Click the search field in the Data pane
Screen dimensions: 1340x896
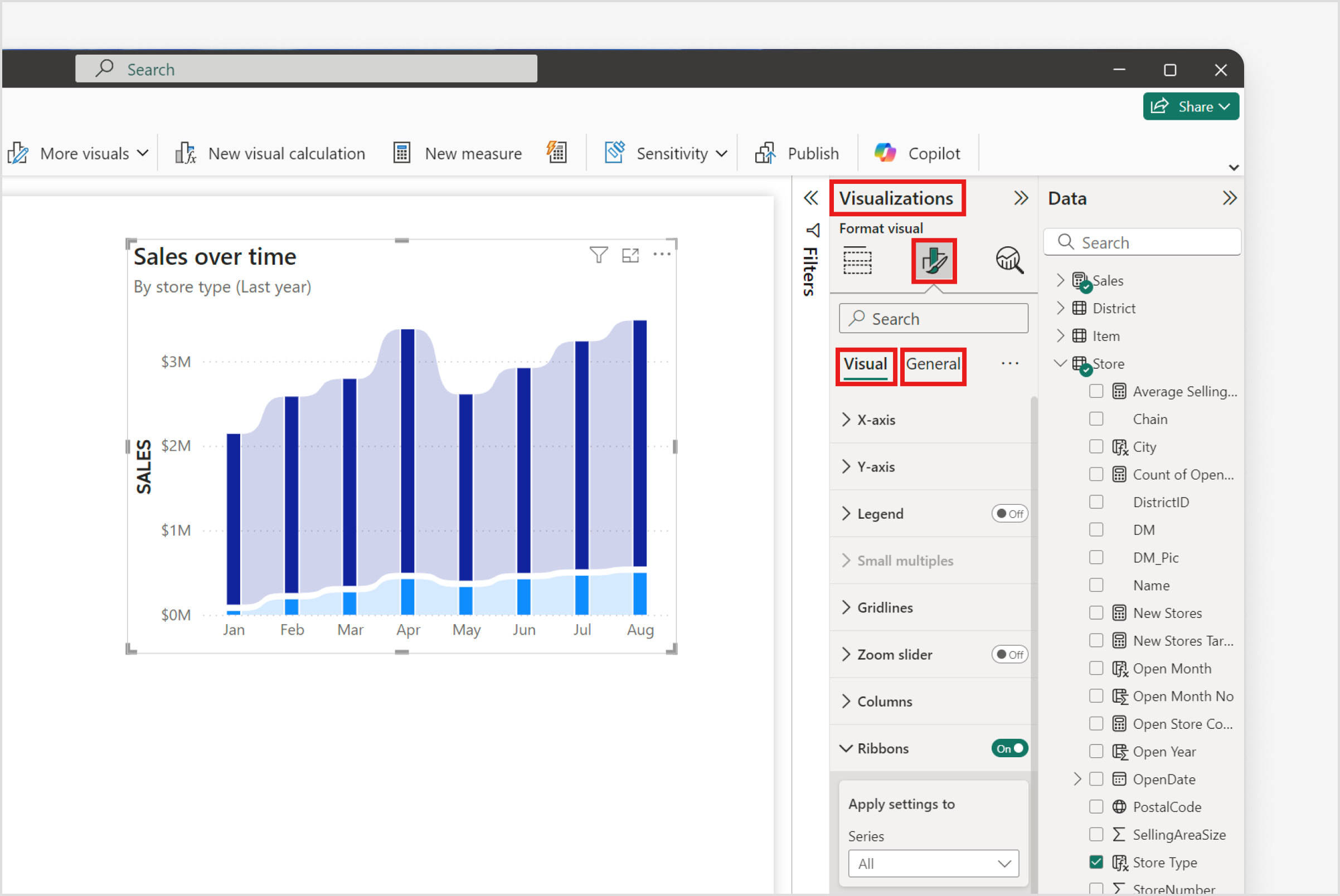click(x=1142, y=242)
